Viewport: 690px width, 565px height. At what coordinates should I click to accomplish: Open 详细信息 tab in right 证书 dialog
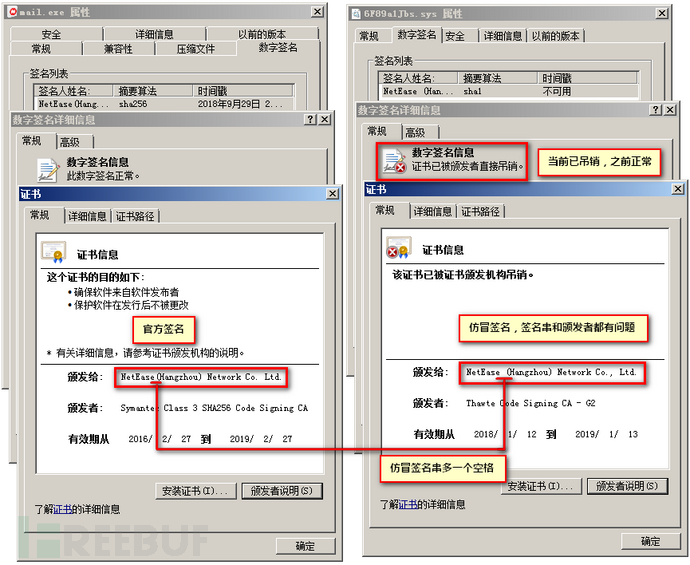click(433, 212)
